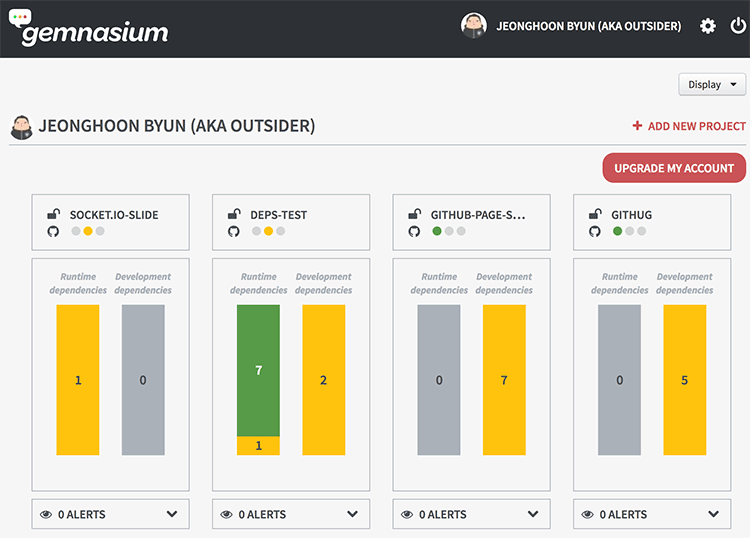This screenshot has height=538, width=750.
Task: Click the eye icon in GITHUB-PAGE-S... alerts
Action: 407,515
